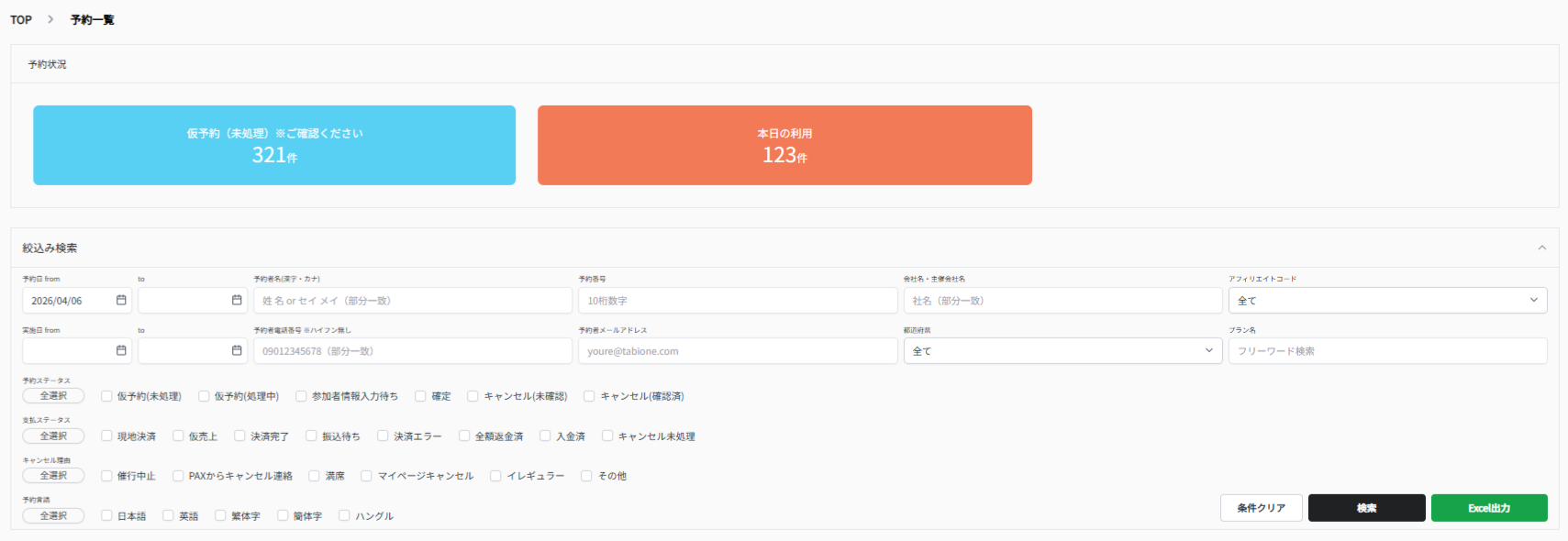Tick the PAXからキャンセル連絡 checkbox
The width and height of the screenshot is (1568, 541).
coord(178,476)
